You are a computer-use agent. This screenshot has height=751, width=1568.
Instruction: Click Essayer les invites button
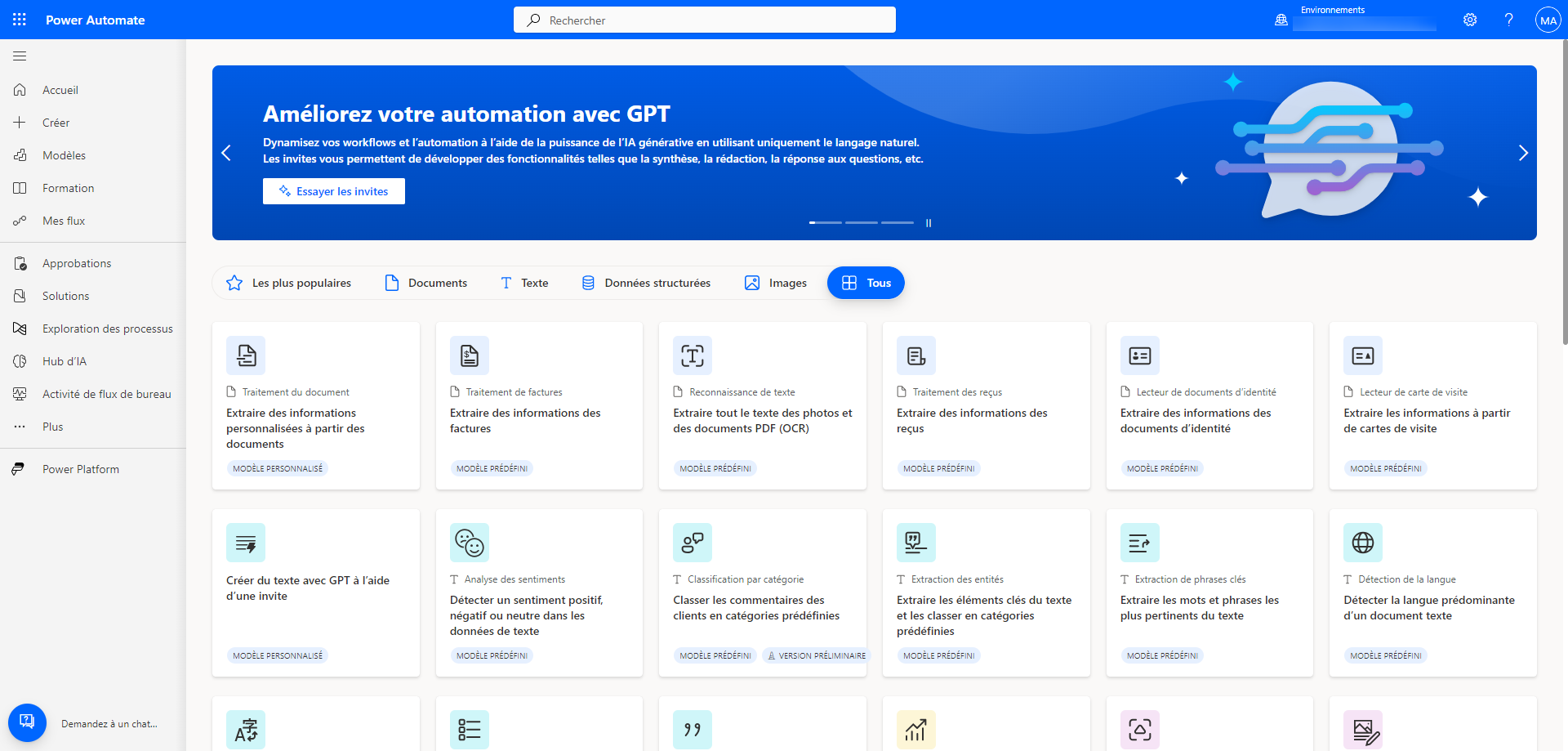click(x=334, y=191)
